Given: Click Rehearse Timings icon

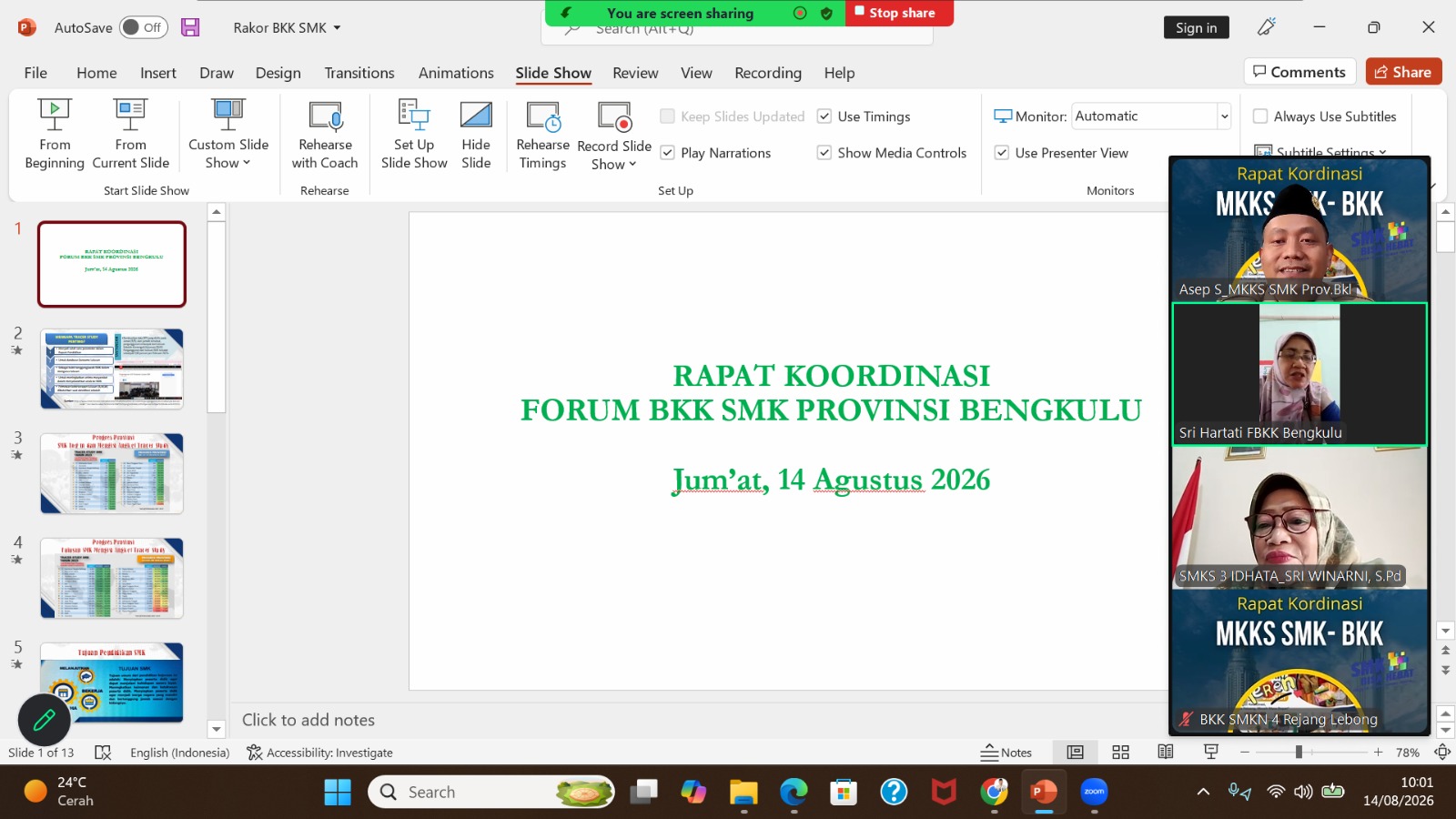Looking at the screenshot, I should click(543, 116).
